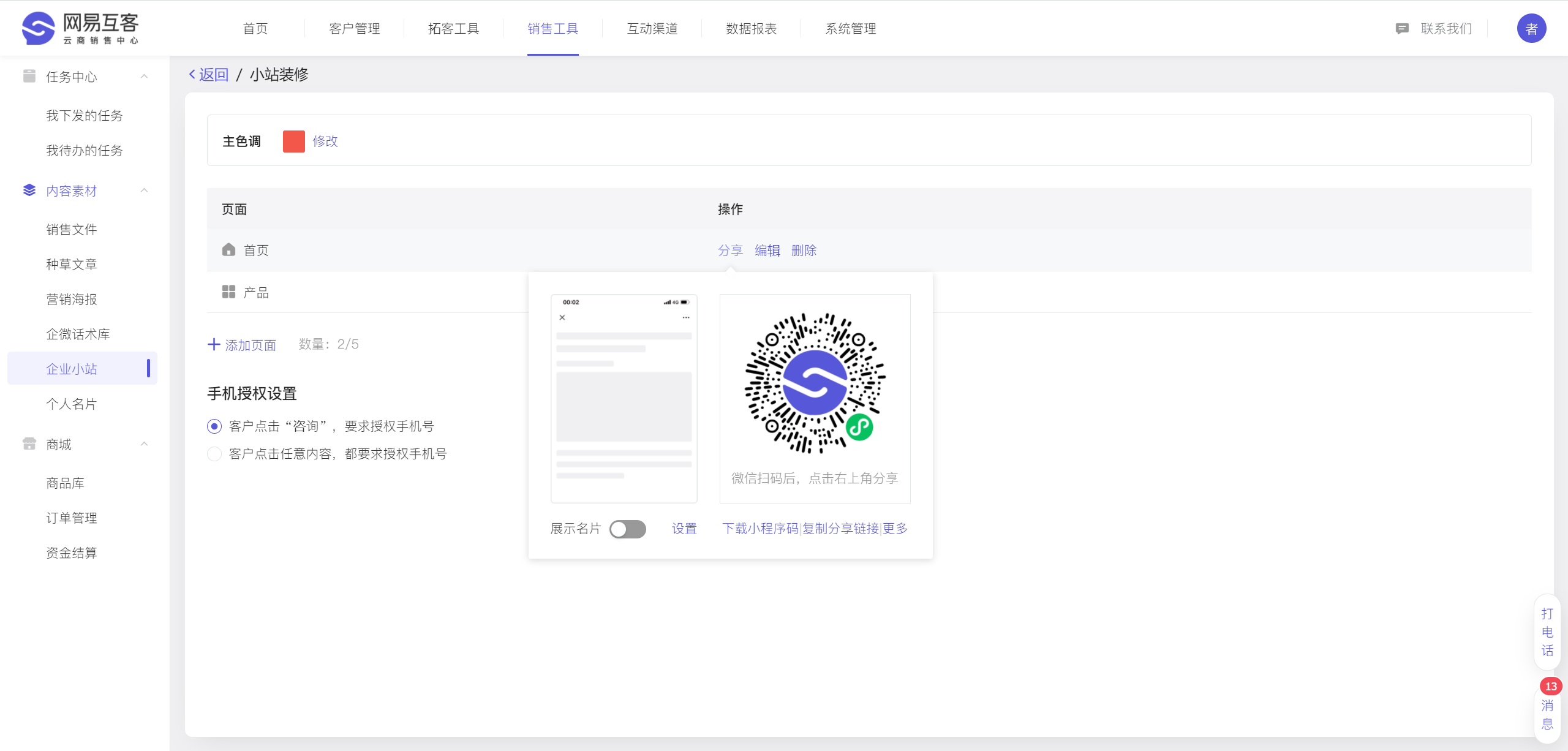Click 复制分享链接 link
1568x751 pixels.
pos(841,528)
